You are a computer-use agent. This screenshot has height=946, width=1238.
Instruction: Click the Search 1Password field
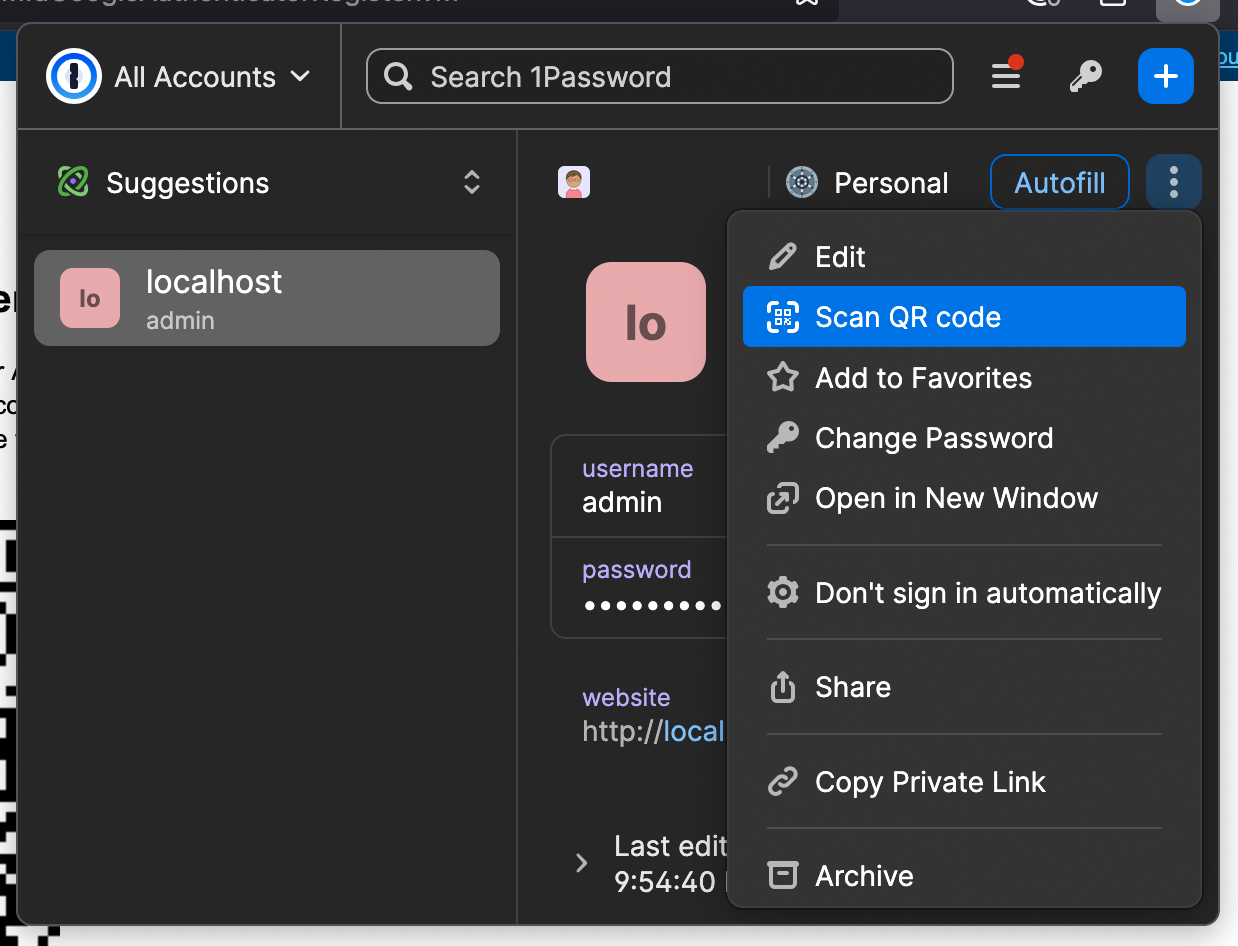pyautogui.click(x=660, y=77)
